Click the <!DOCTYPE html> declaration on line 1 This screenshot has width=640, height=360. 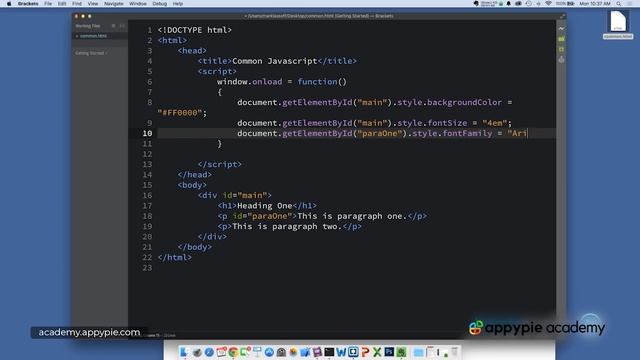pyautogui.click(x=195, y=30)
